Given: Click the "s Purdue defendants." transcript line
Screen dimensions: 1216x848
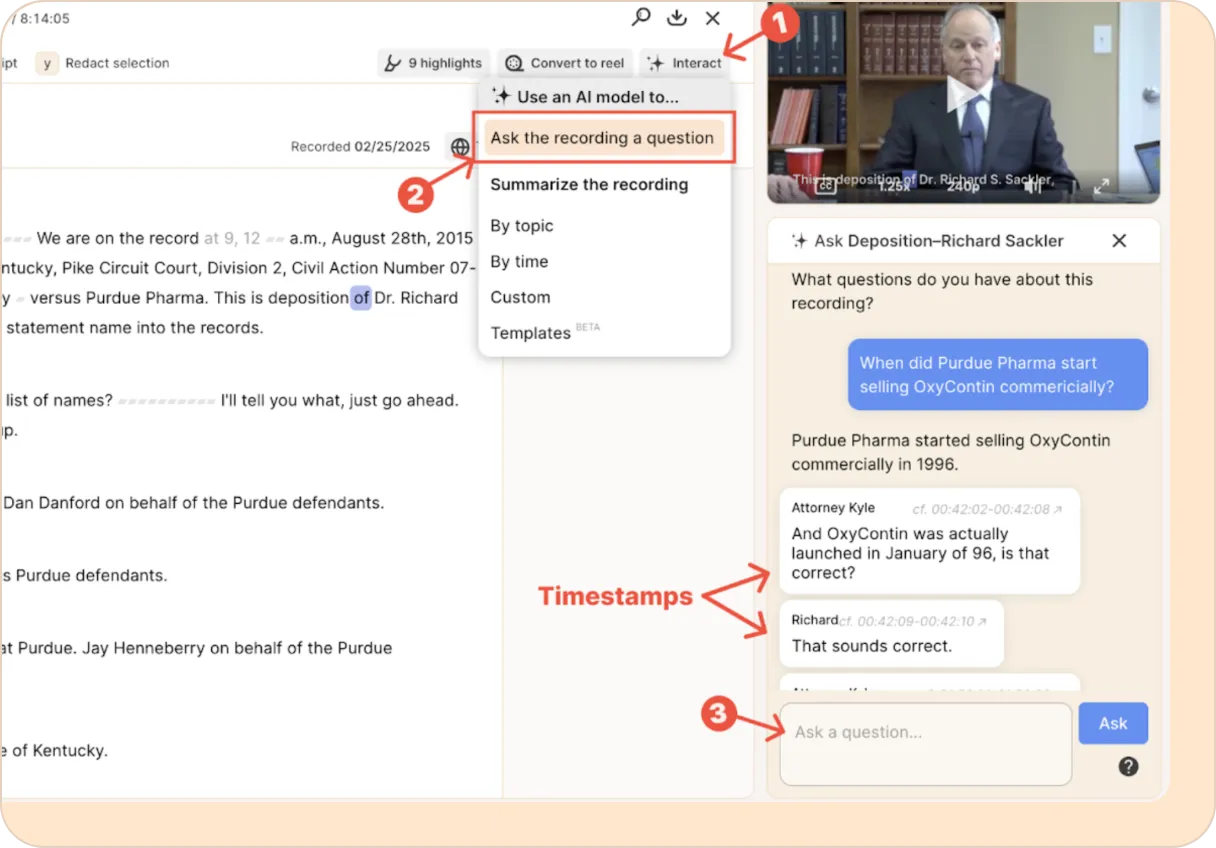Looking at the screenshot, I should click(x=84, y=576).
